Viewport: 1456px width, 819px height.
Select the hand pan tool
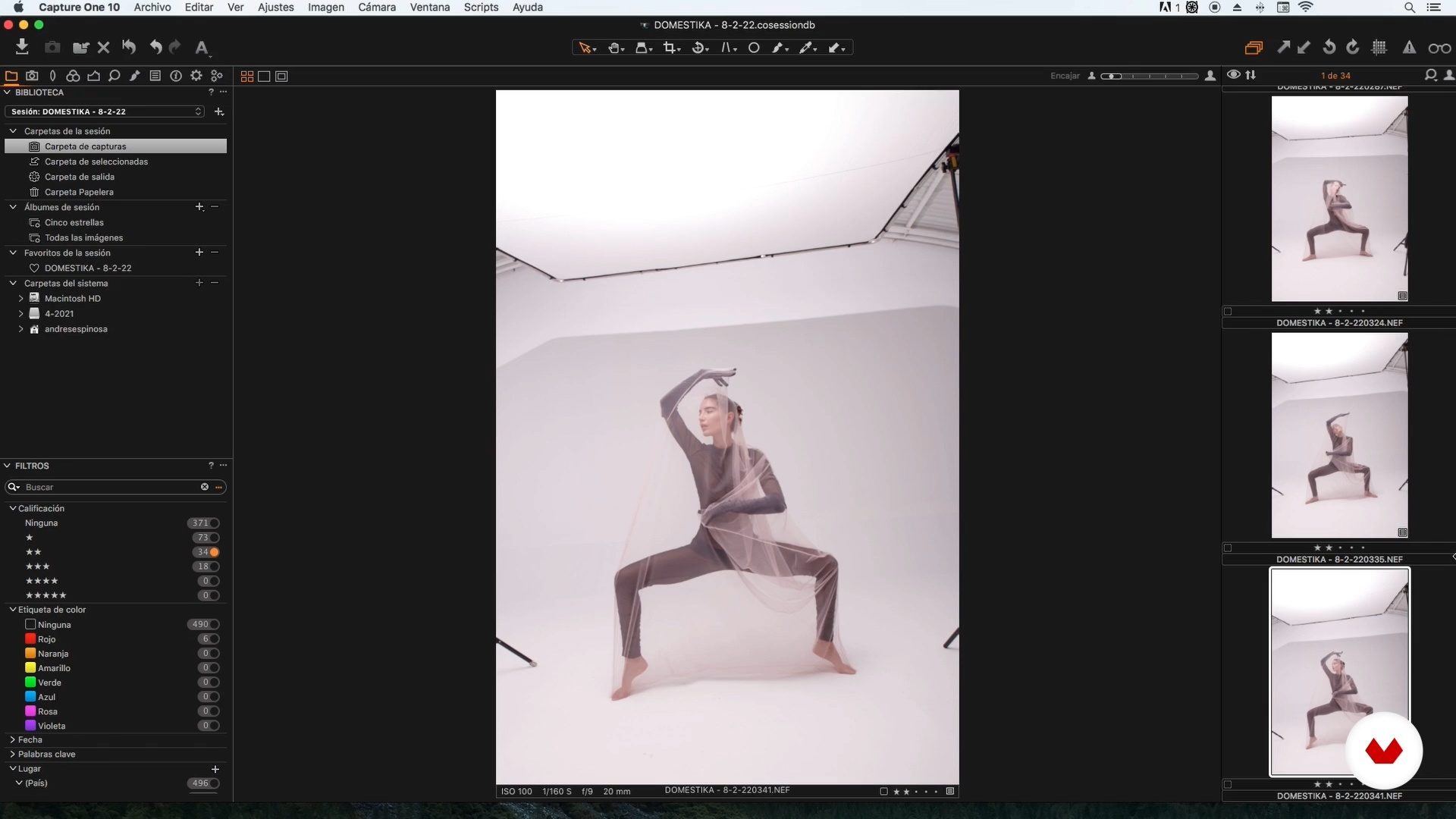pos(616,48)
